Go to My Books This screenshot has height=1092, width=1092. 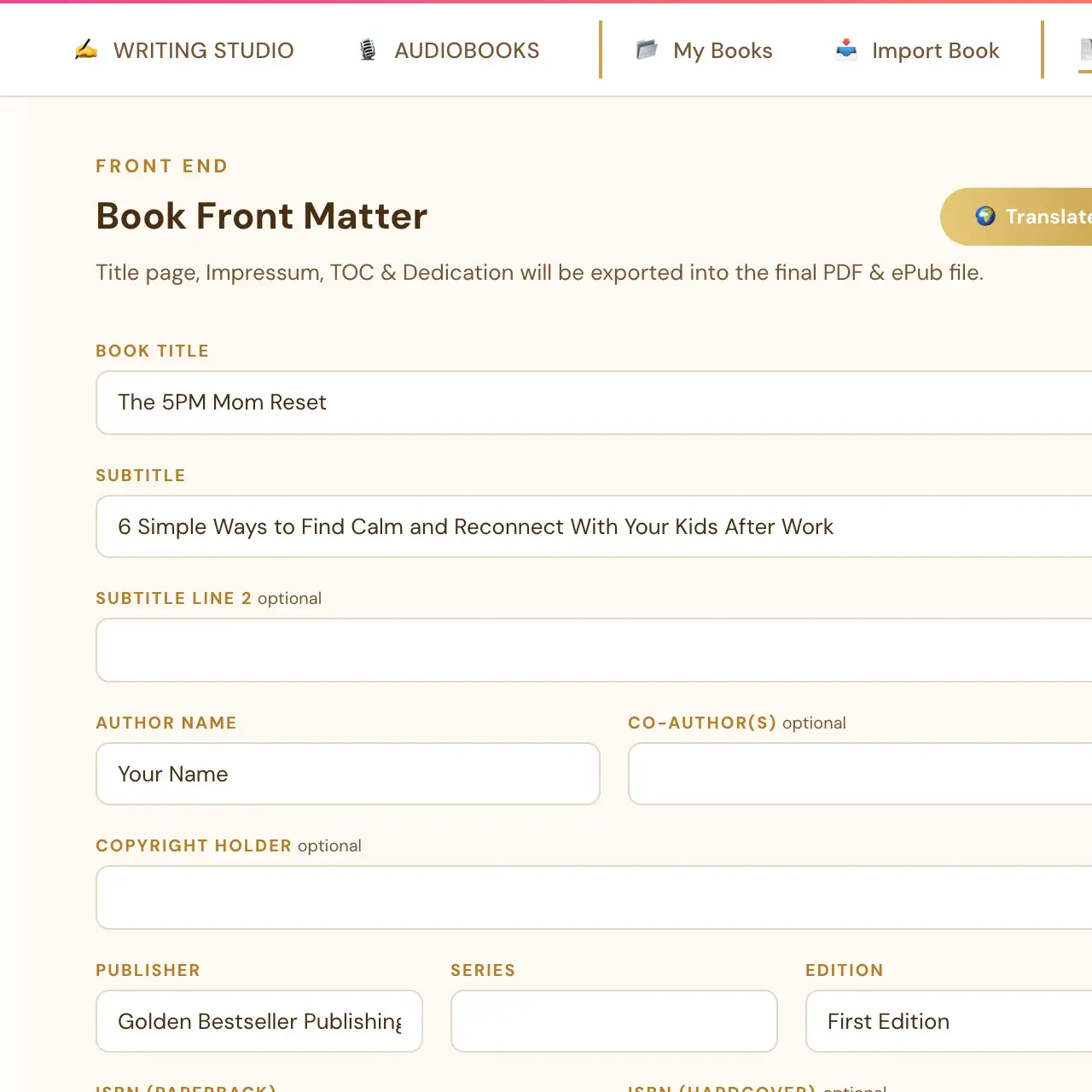[704, 50]
